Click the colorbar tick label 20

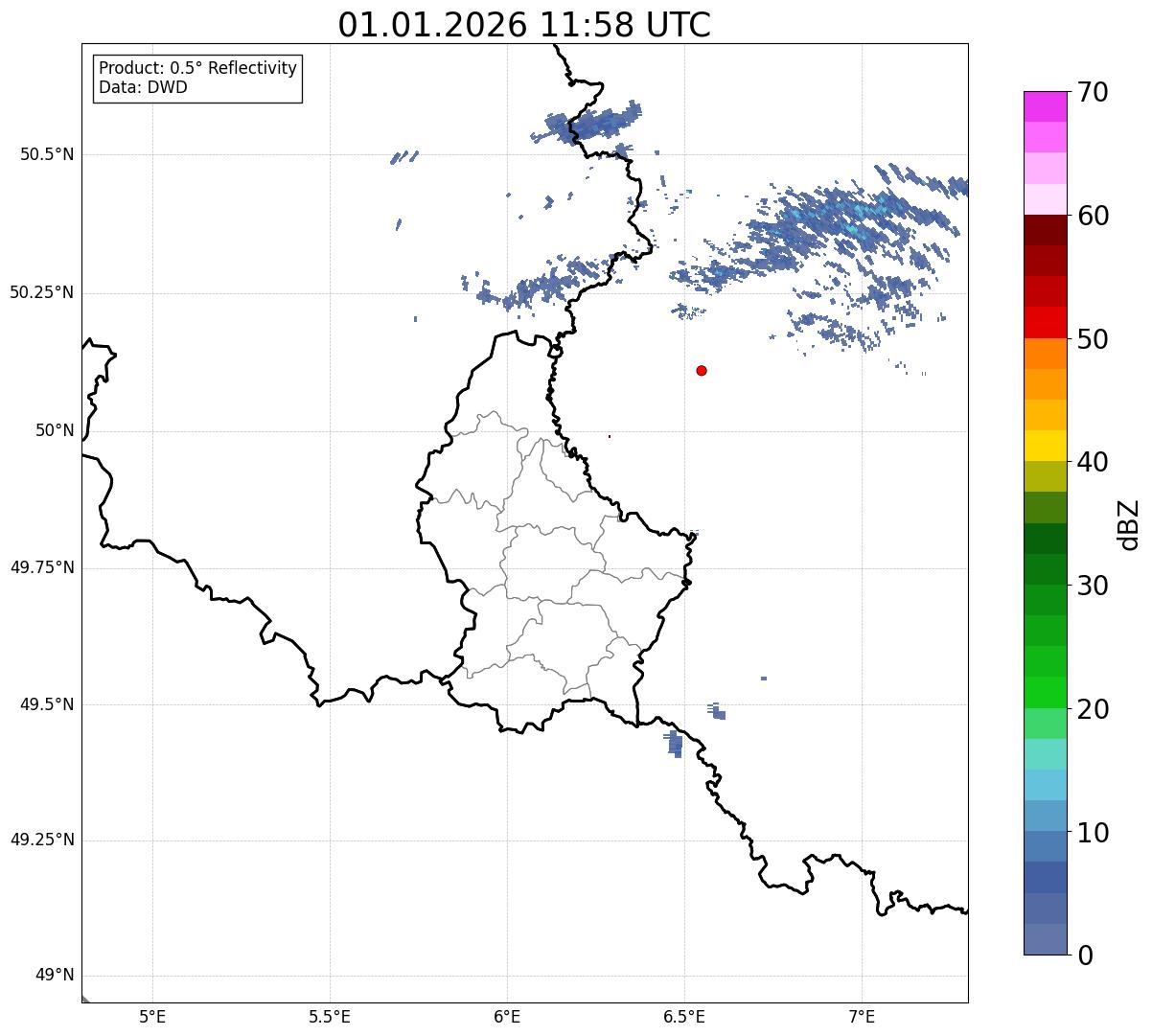click(1094, 709)
